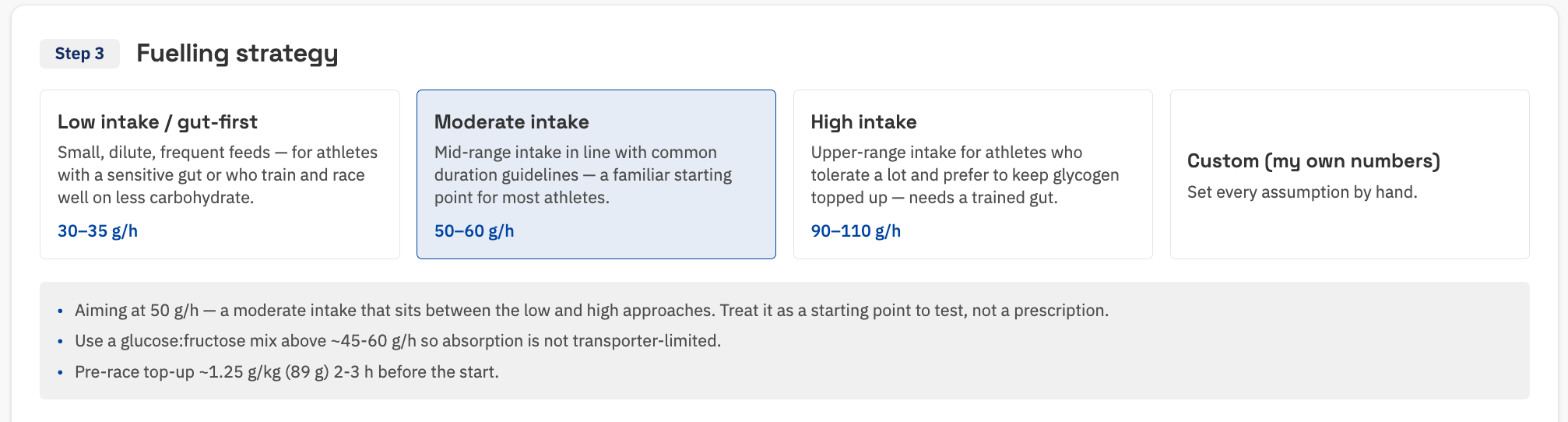Click 'Set every assumption by hand' text
Image resolution: width=1568 pixels, height=422 pixels.
tap(1302, 192)
